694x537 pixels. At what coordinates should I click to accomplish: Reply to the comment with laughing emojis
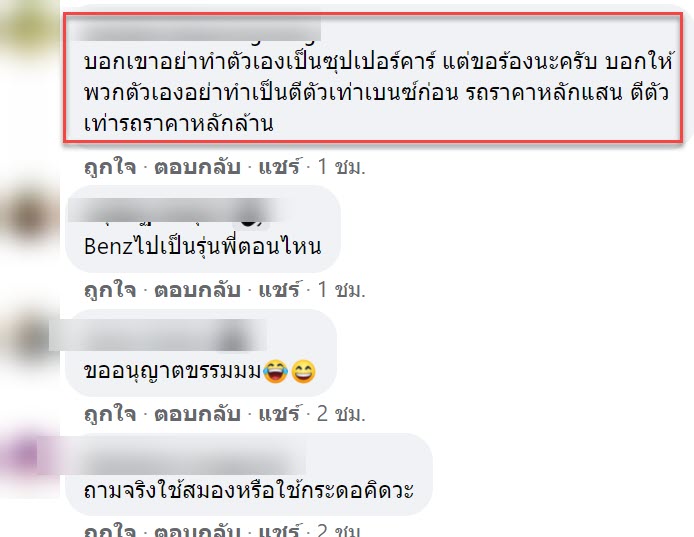click(197, 414)
